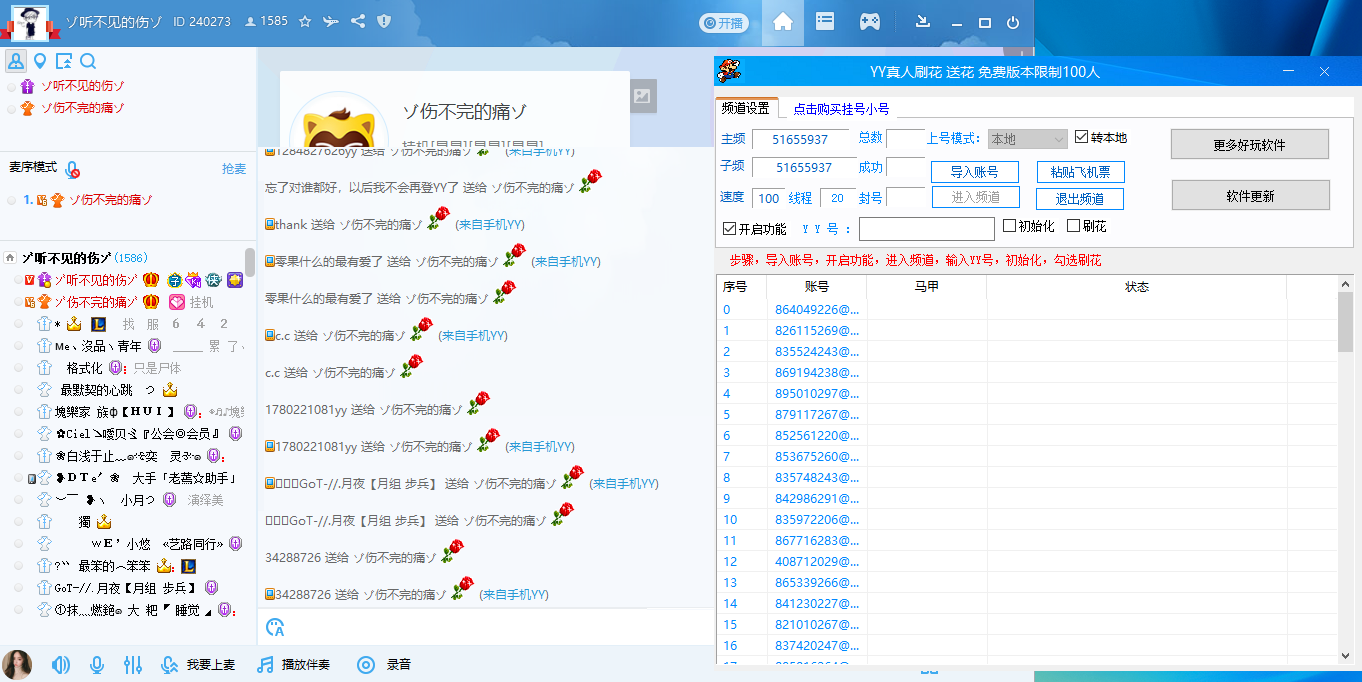1362x682 pixels.
Task: Click the 开播 broadcast button
Action: [x=723, y=22]
